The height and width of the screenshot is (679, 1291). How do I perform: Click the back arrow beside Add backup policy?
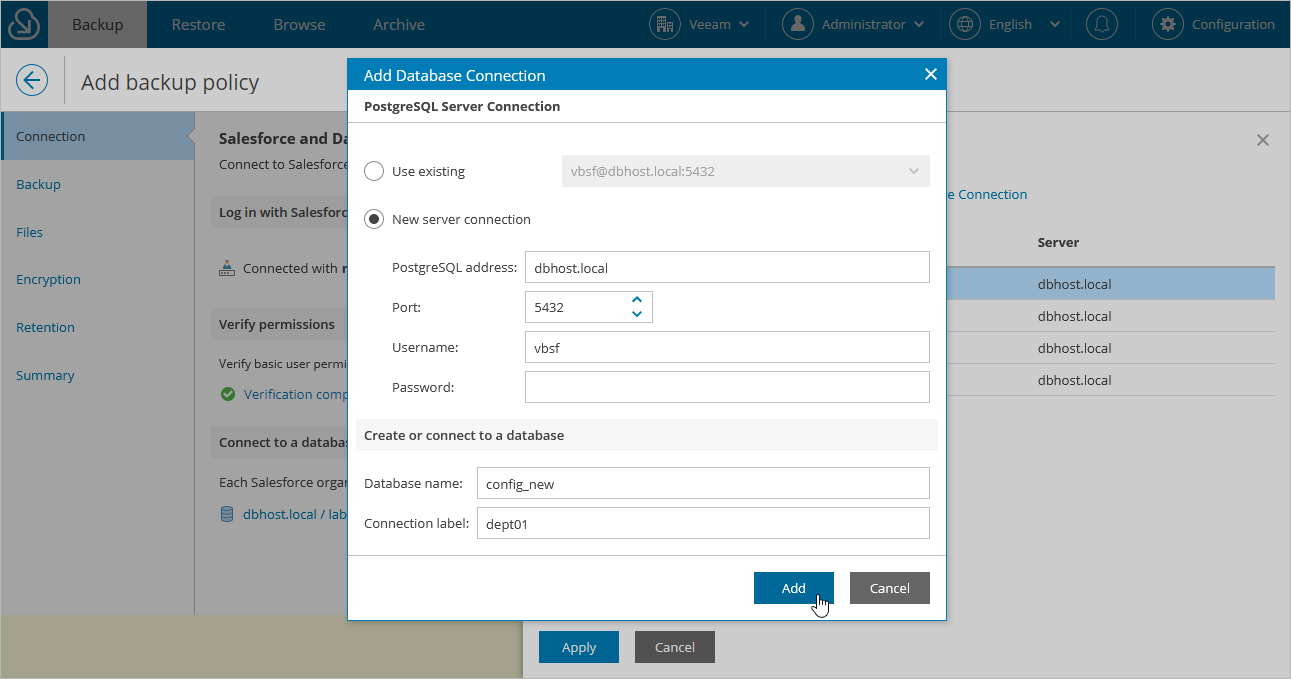click(x=31, y=80)
